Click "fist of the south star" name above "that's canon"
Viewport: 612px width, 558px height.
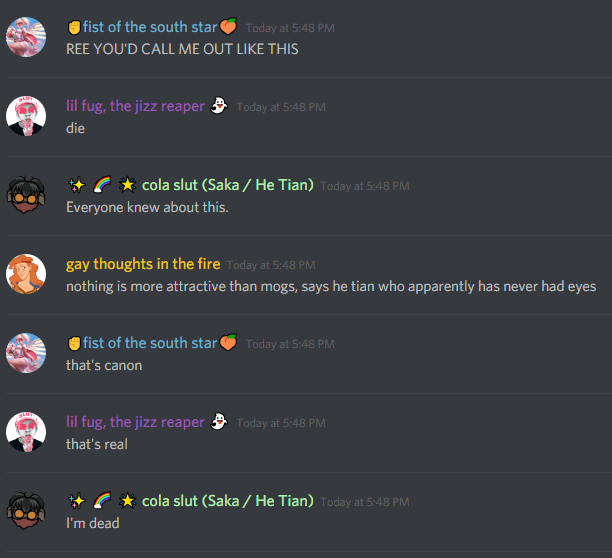click(x=150, y=343)
